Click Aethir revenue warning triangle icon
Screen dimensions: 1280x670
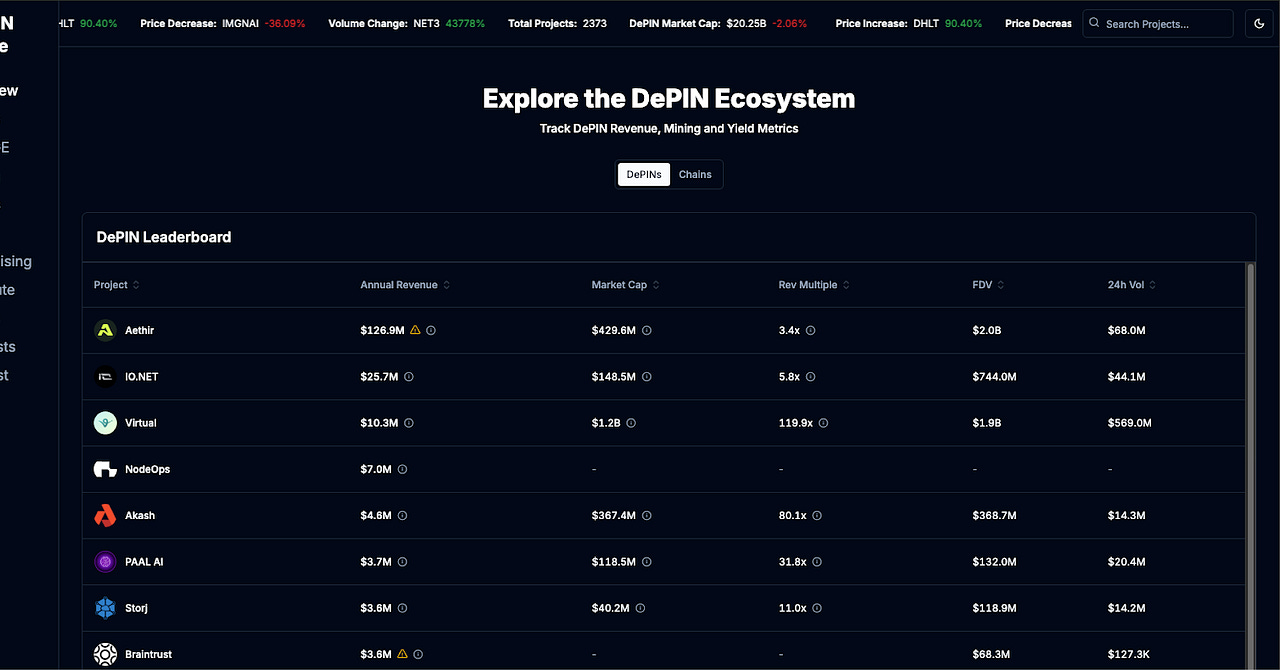tap(415, 330)
